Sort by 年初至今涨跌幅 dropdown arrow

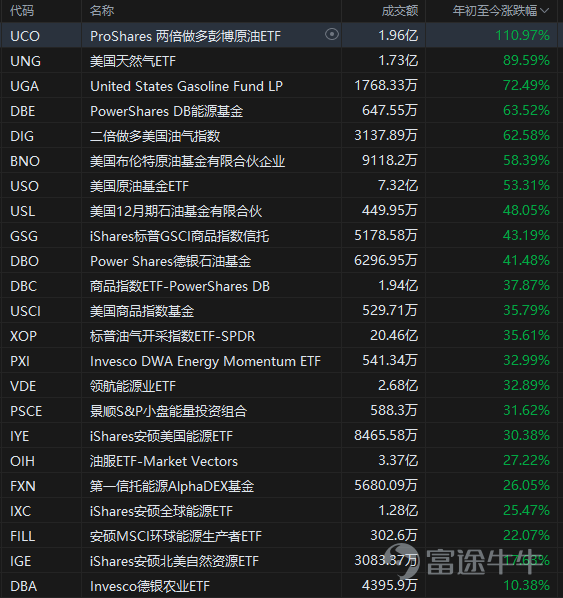point(544,11)
